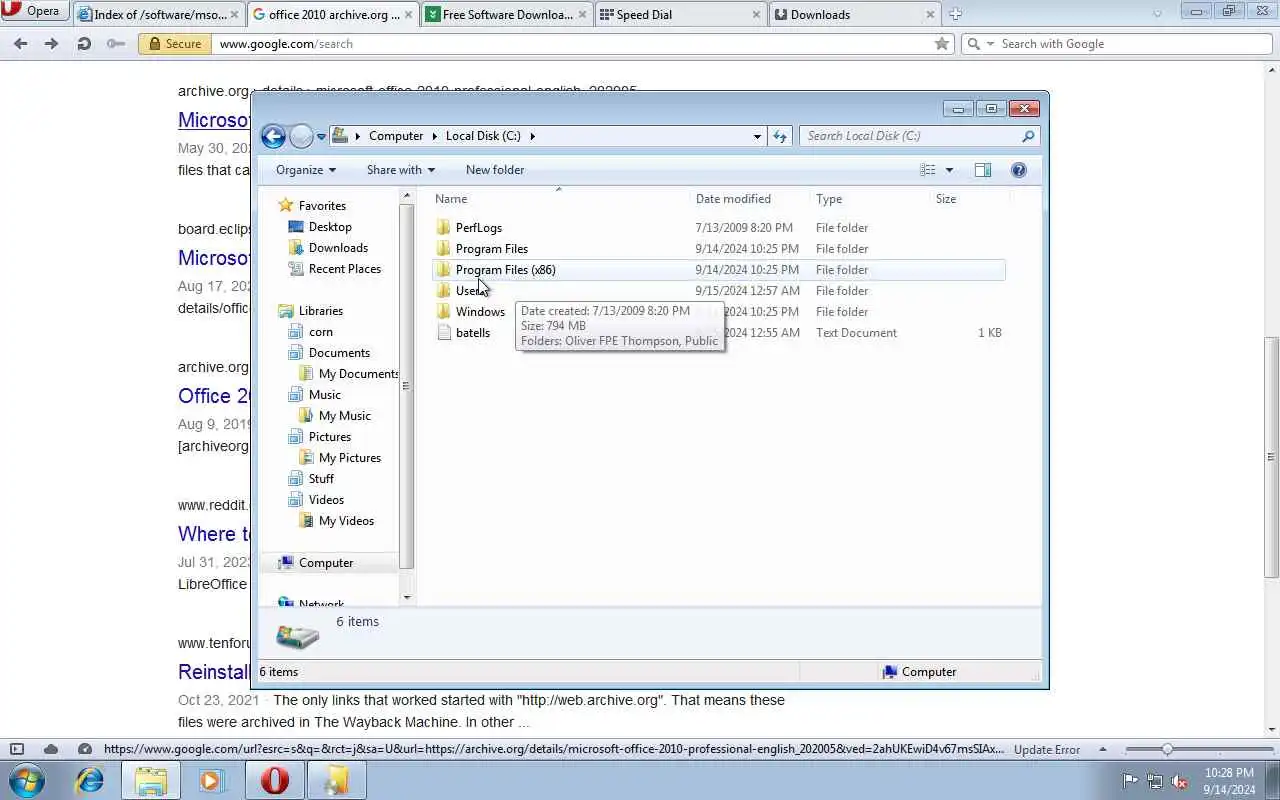Click the Explorer address bar refresh button

click(x=780, y=136)
